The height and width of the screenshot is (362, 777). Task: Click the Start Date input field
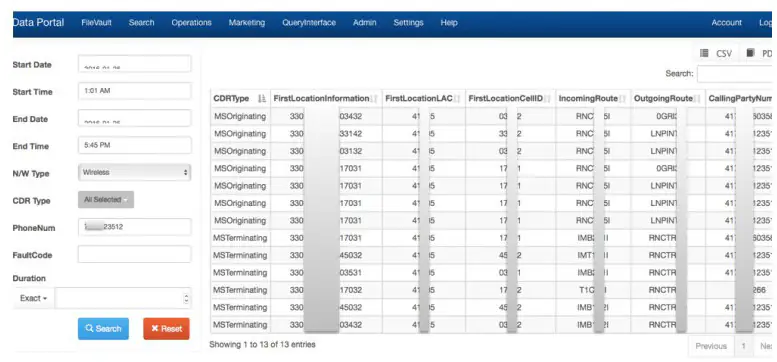pyautogui.click(x=134, y=63)
